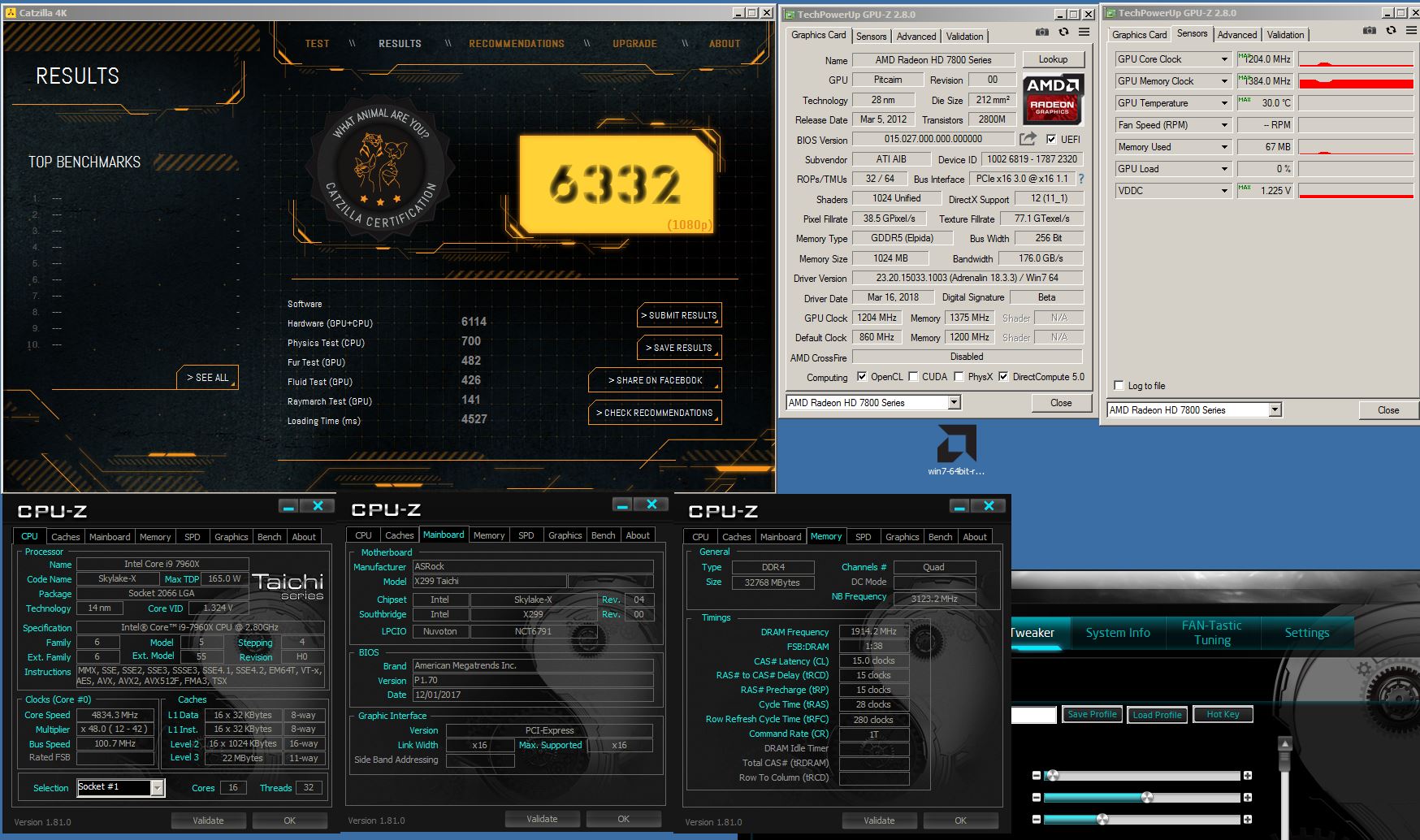
Task: Click the bottom slider handle in Tweaker
Action: pos(1102,819)
